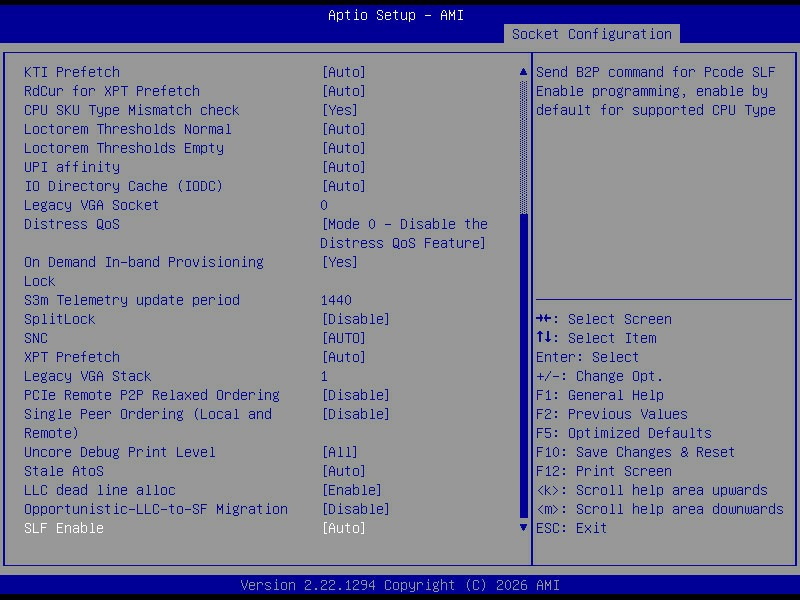Select IO Directory Cache (IODC) label
Viewport: 800px width, 600px height.
(x=123, y=186)
